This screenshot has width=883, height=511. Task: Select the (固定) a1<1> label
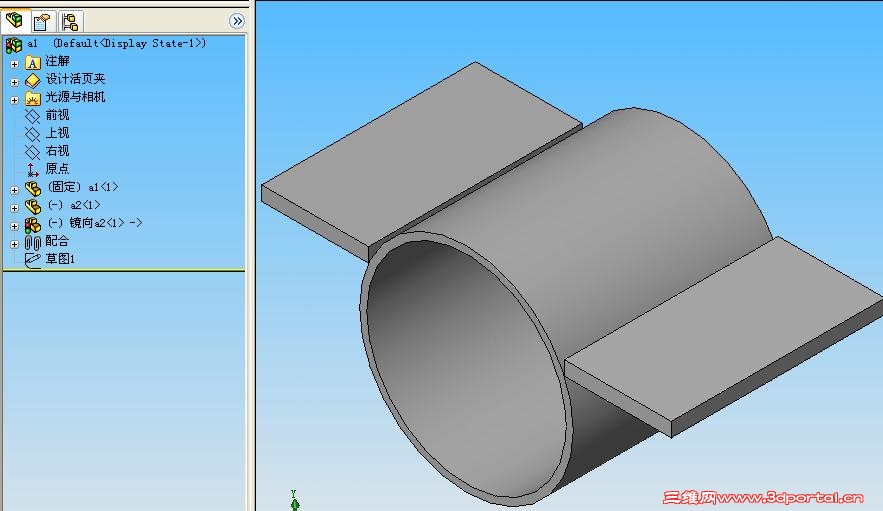click(x=83, y=187)
